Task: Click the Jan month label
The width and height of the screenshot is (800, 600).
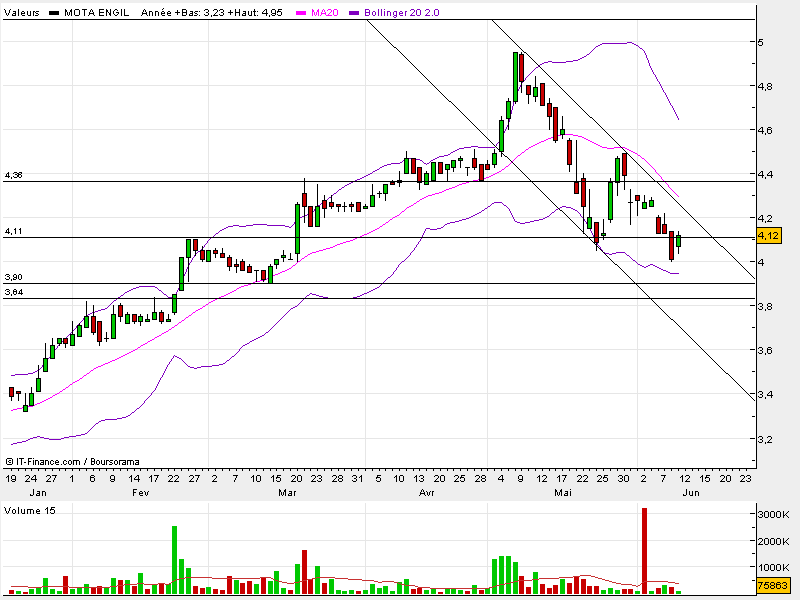Action: (38, 492)
